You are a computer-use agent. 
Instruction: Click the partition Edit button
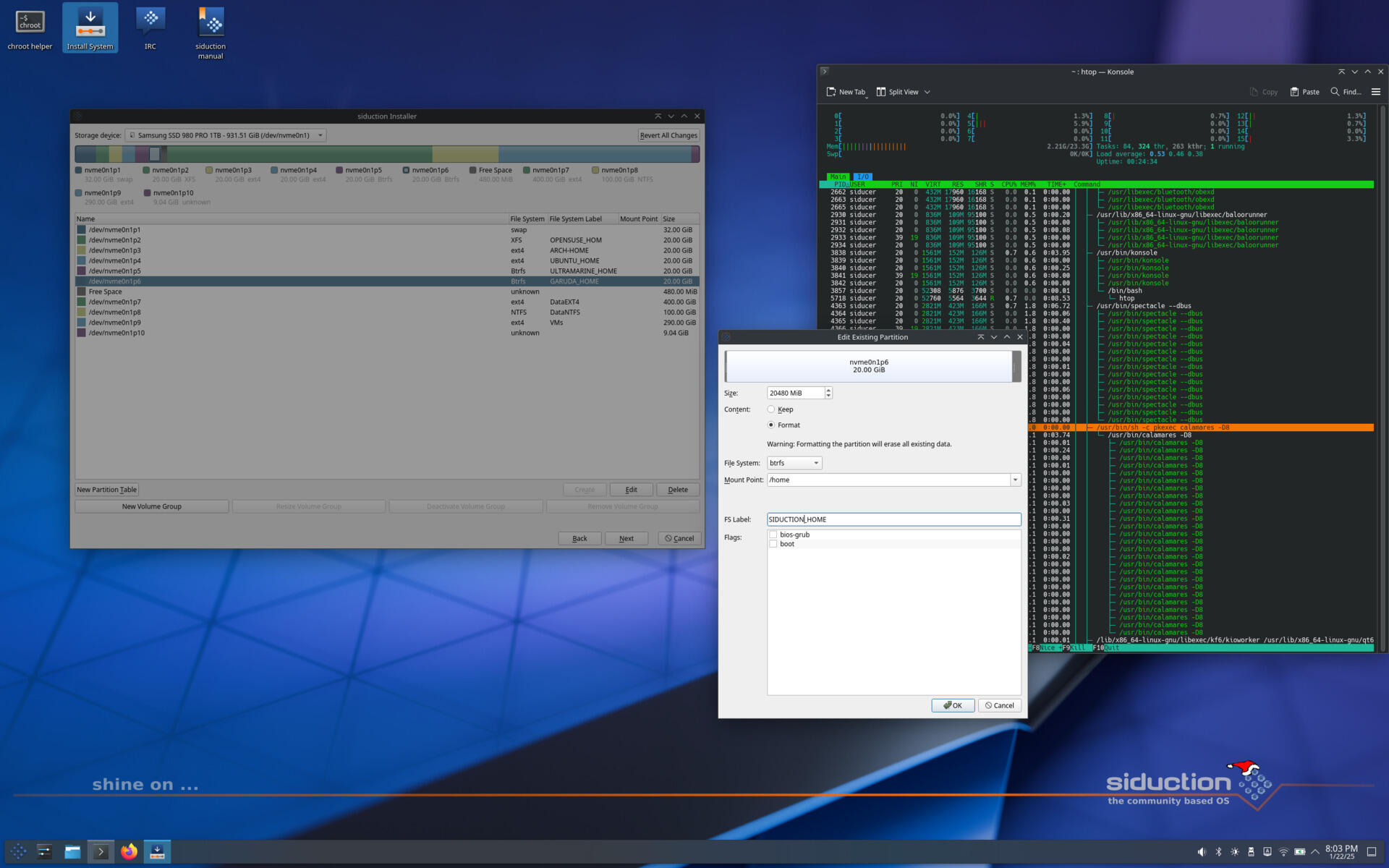coord(631,490)
